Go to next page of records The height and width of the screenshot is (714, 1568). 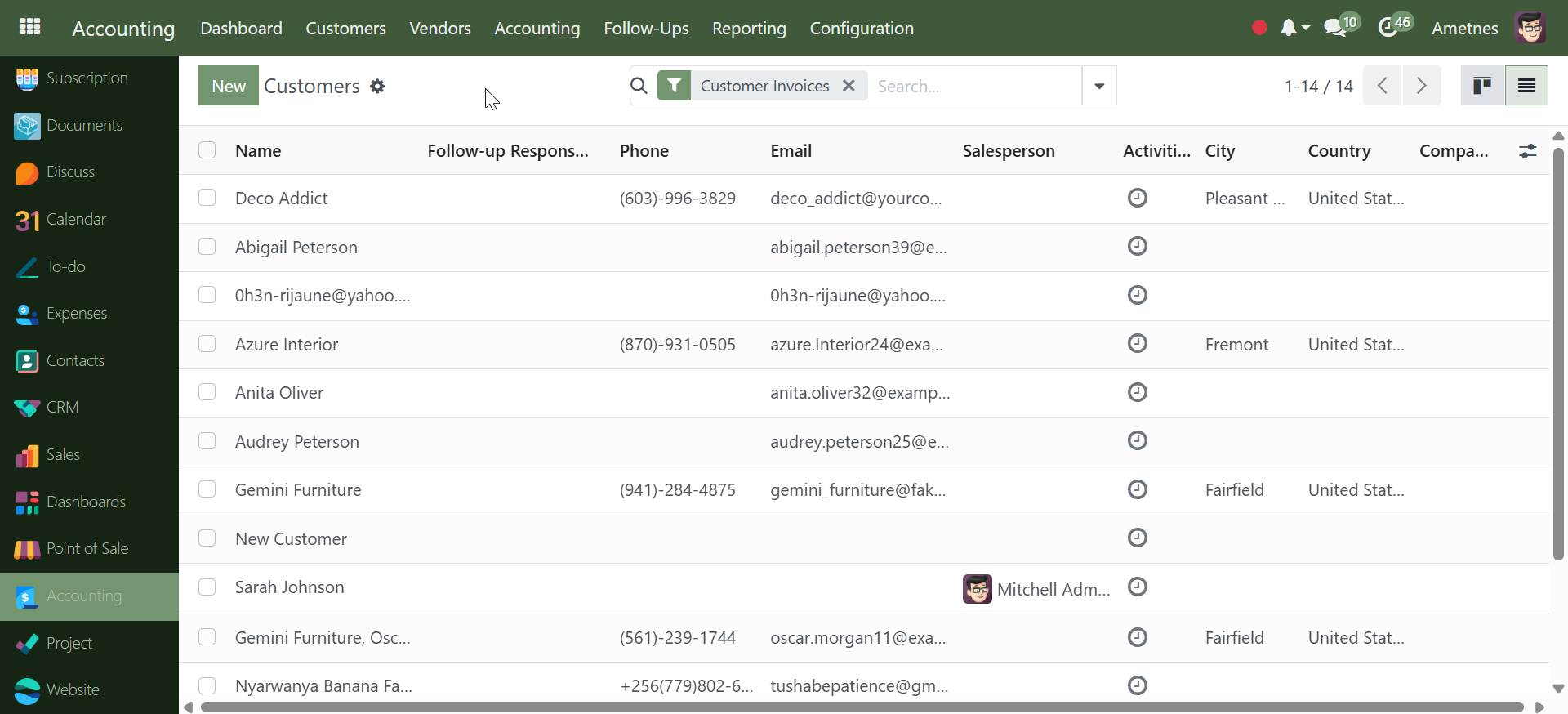click(1422, 86)
